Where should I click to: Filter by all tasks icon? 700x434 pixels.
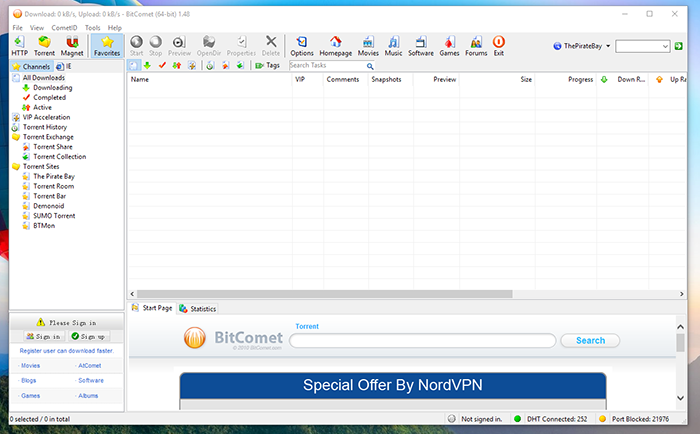[133, 66]
